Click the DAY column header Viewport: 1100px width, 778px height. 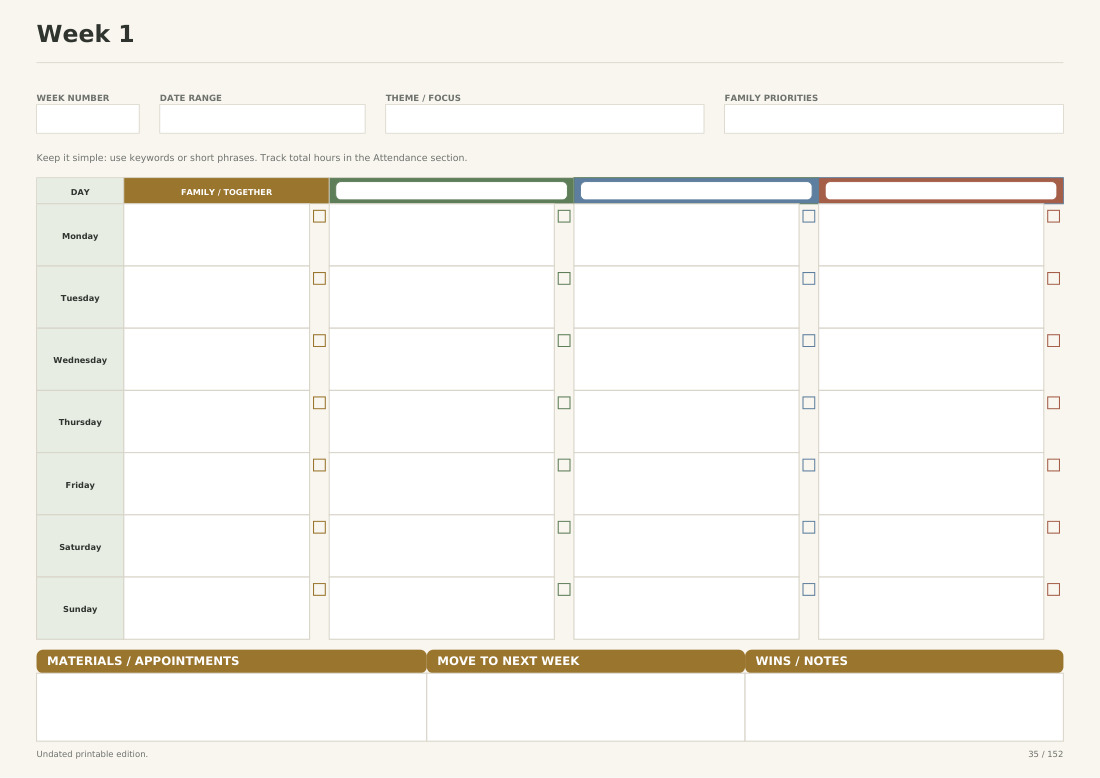pyautogui.click(x=80, y=192)
